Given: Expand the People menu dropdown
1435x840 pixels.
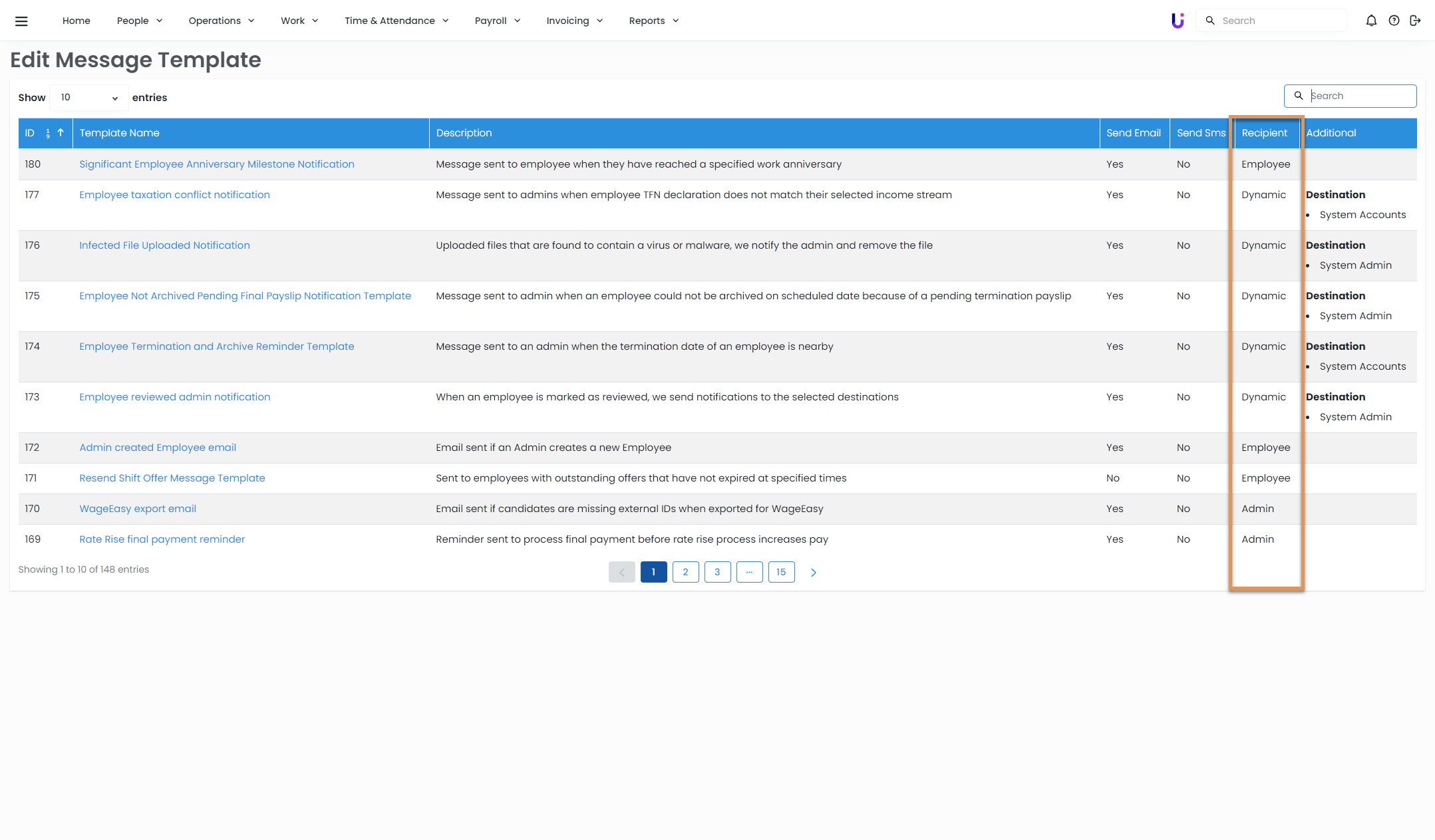Looking at the screenshot, I should (x=140, y=21).
